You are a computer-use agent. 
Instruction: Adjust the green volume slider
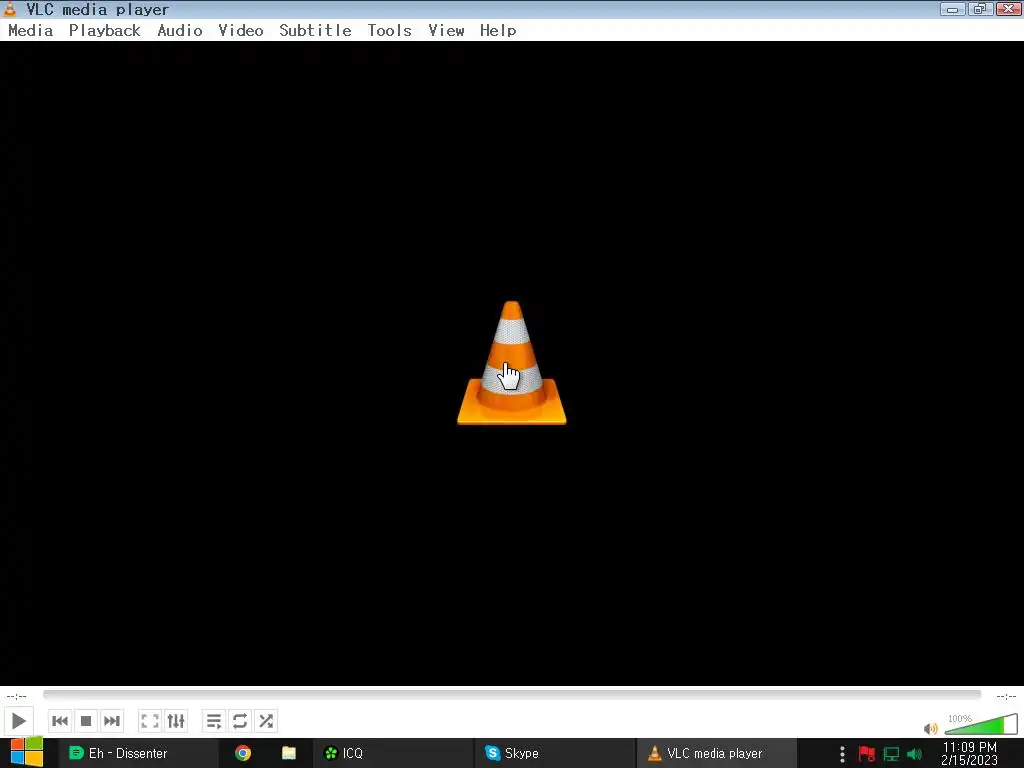(980, 724)
